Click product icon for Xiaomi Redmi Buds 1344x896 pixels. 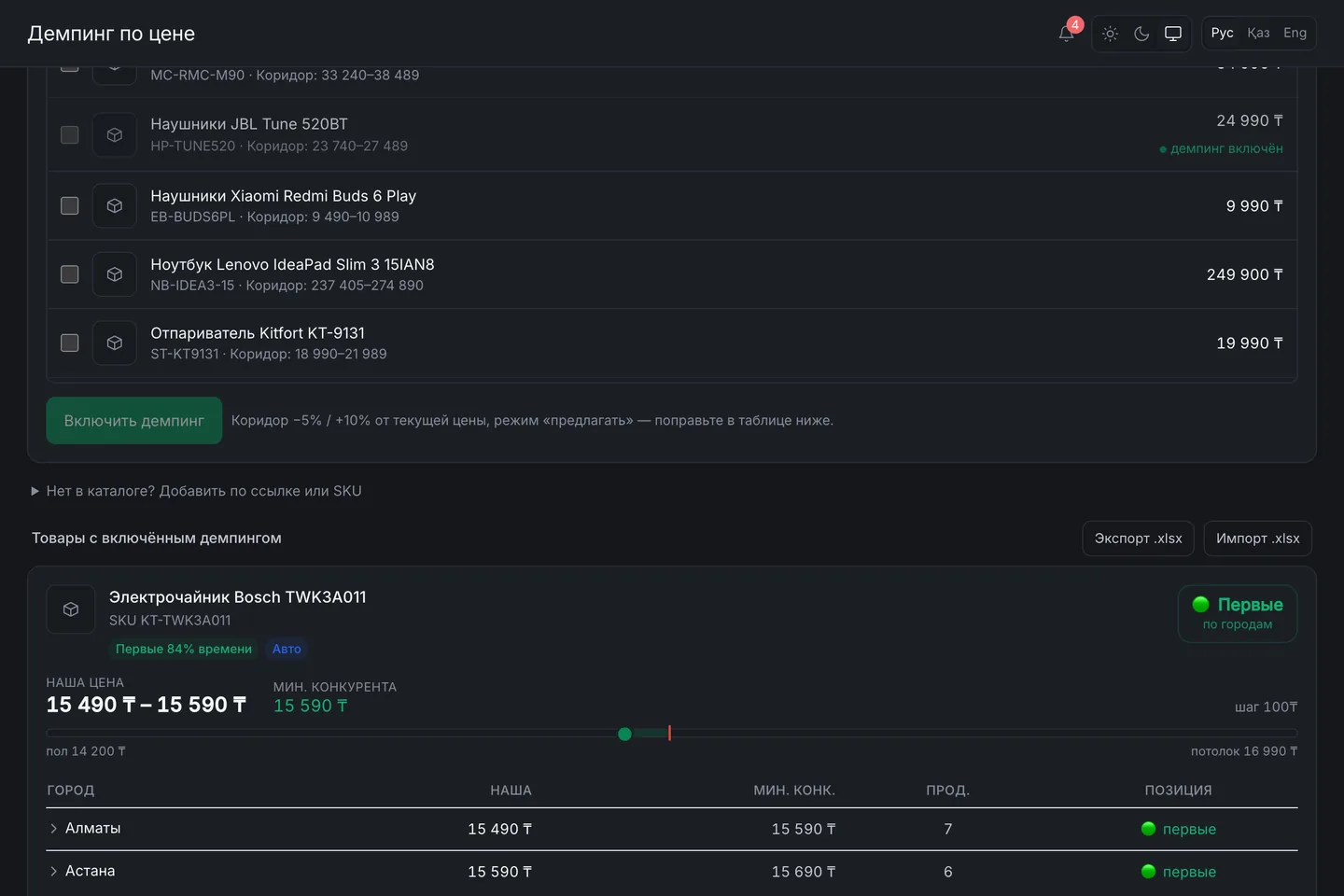115,205
